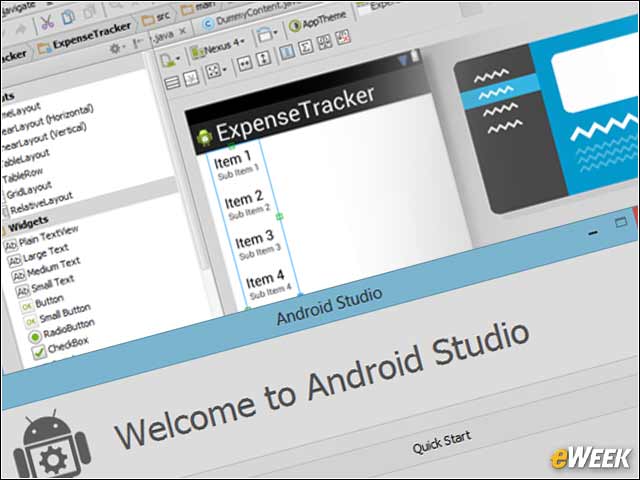The width and height of the screenshot is (640, 480).
Task: Click the ExpenseTracker title in preview
Action: pos(295,114)
